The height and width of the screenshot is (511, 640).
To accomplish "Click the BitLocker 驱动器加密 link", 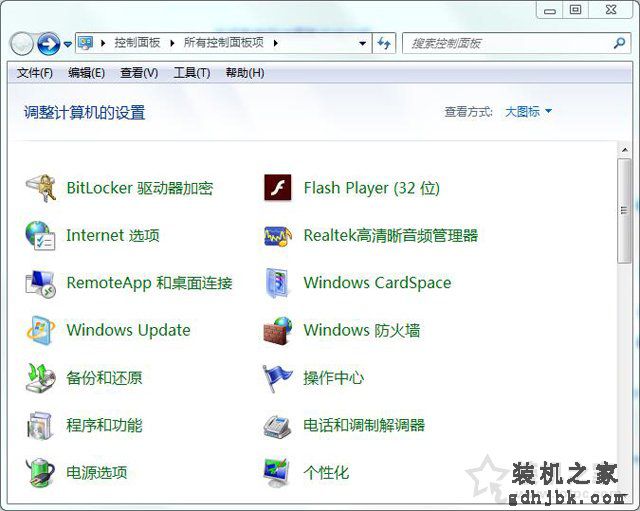I will [140, 188].
